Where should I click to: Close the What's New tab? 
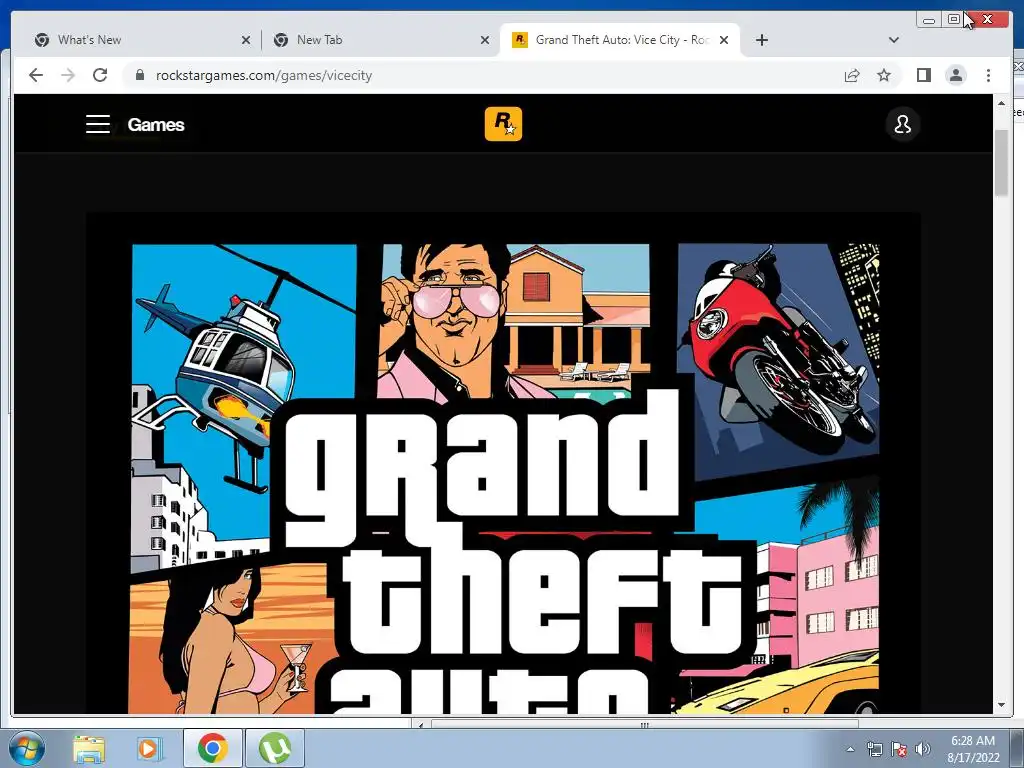point(246,40)
